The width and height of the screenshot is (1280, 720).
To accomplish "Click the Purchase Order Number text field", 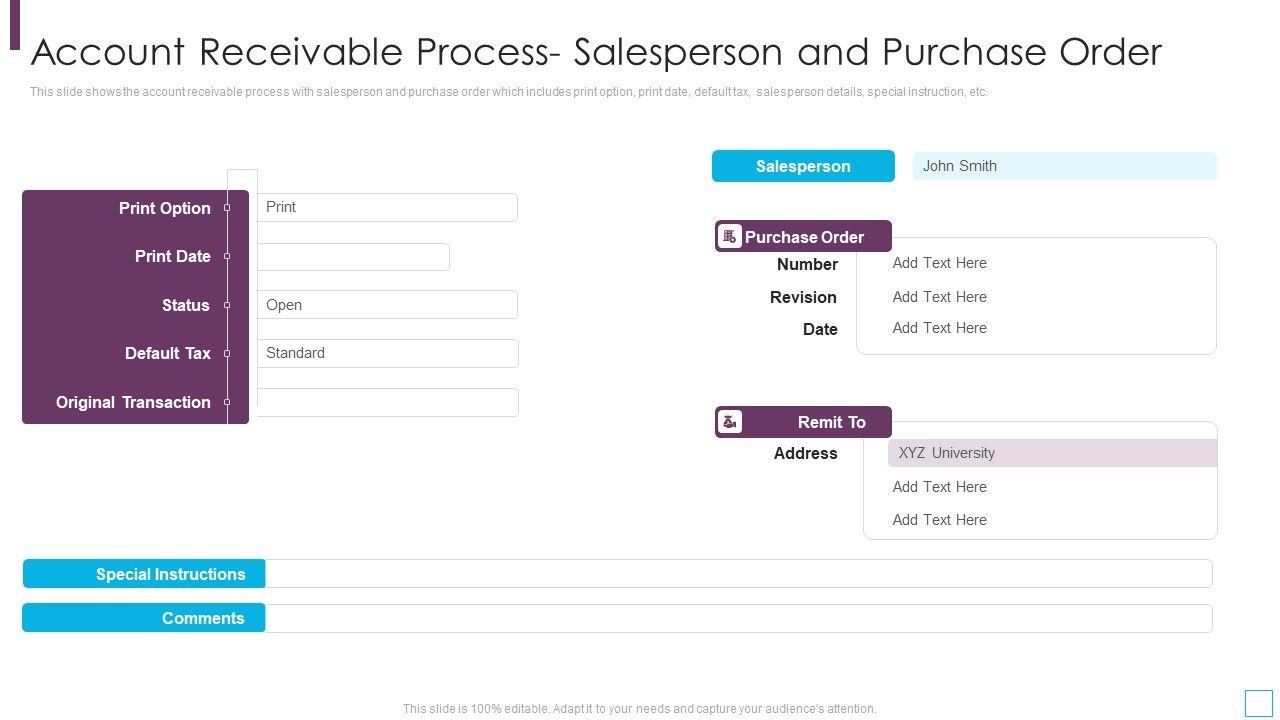I will (1040, 263).
